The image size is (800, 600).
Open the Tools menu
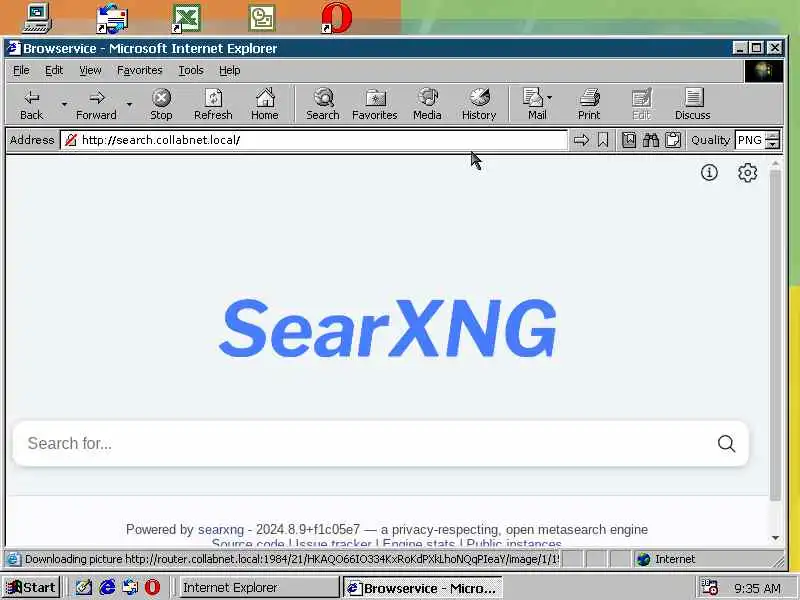pyautogui.click(x=191, y=70)
